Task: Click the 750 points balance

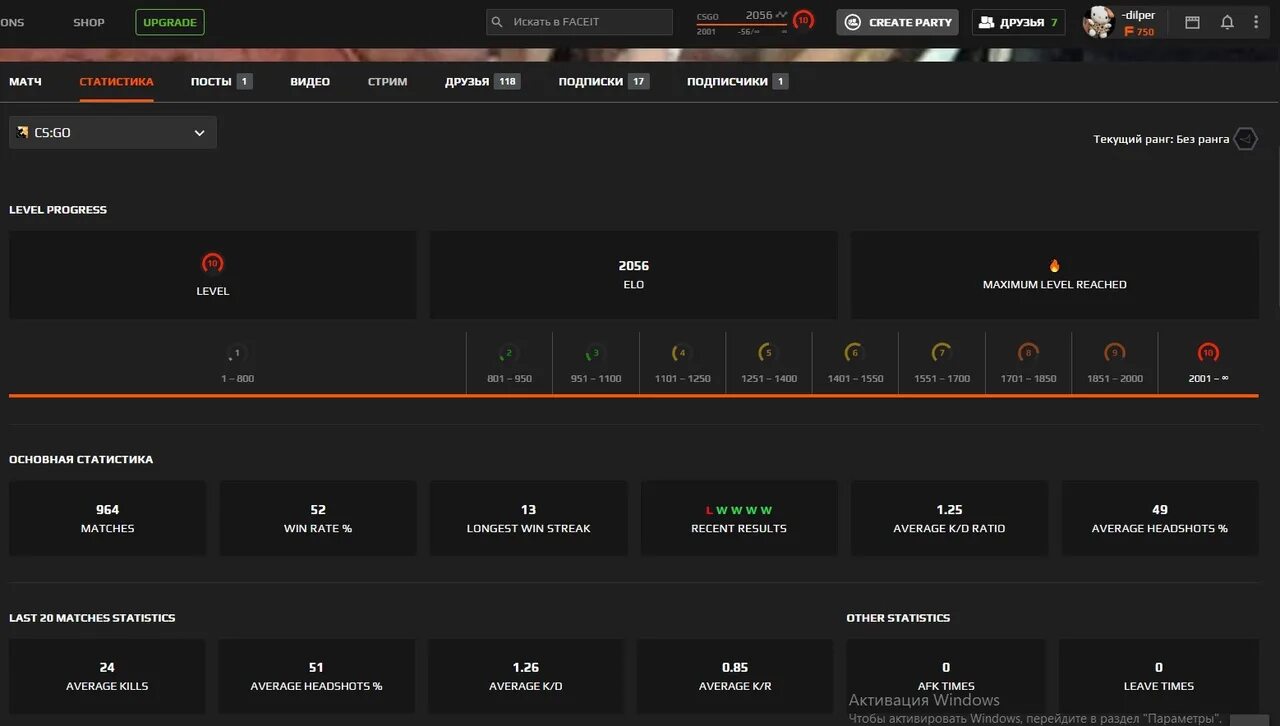Action: [x=1145, y=32]
